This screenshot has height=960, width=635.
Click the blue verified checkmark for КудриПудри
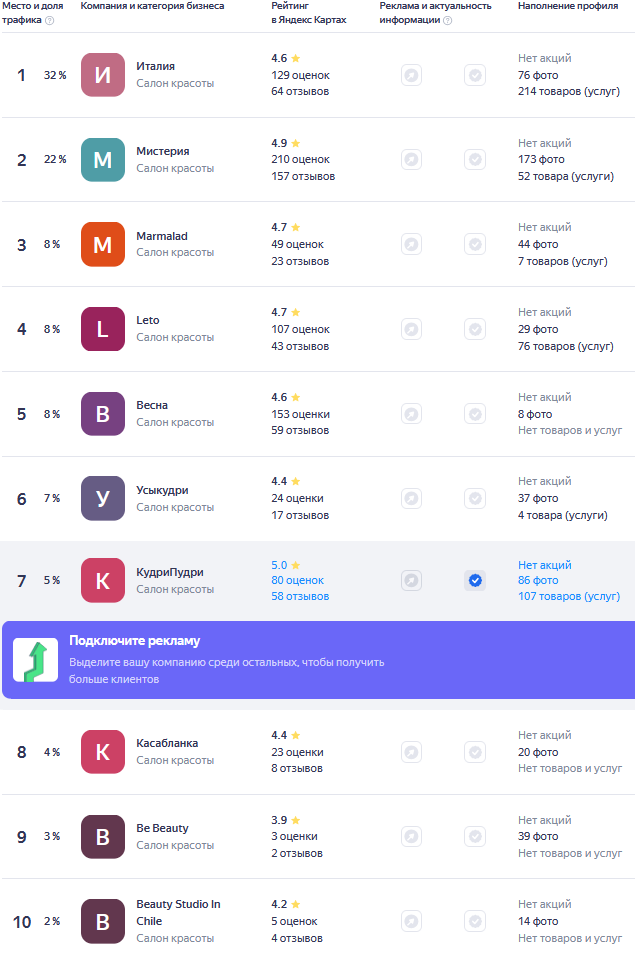[475, 580]
